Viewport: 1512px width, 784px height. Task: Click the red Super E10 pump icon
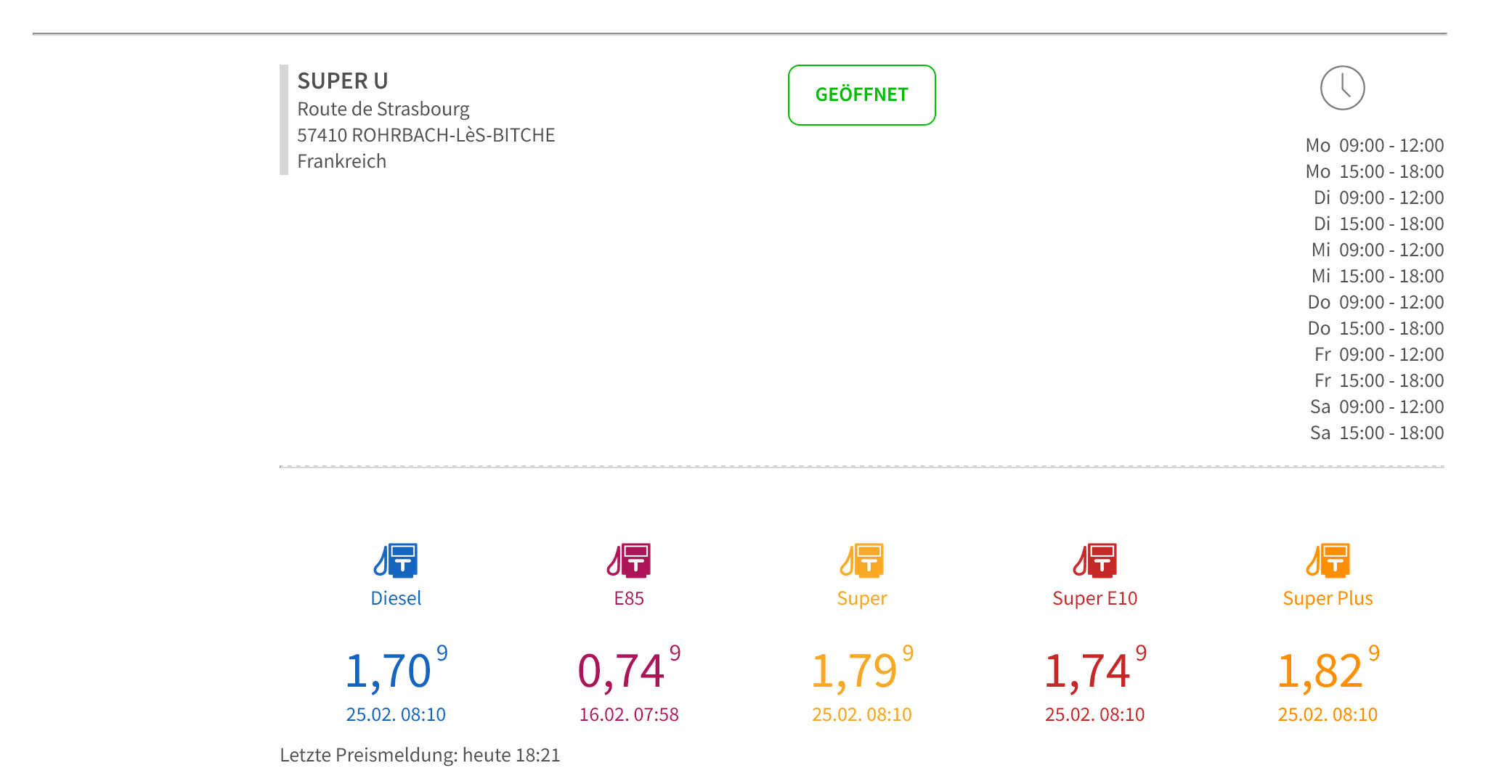(x=1095, y=560)
